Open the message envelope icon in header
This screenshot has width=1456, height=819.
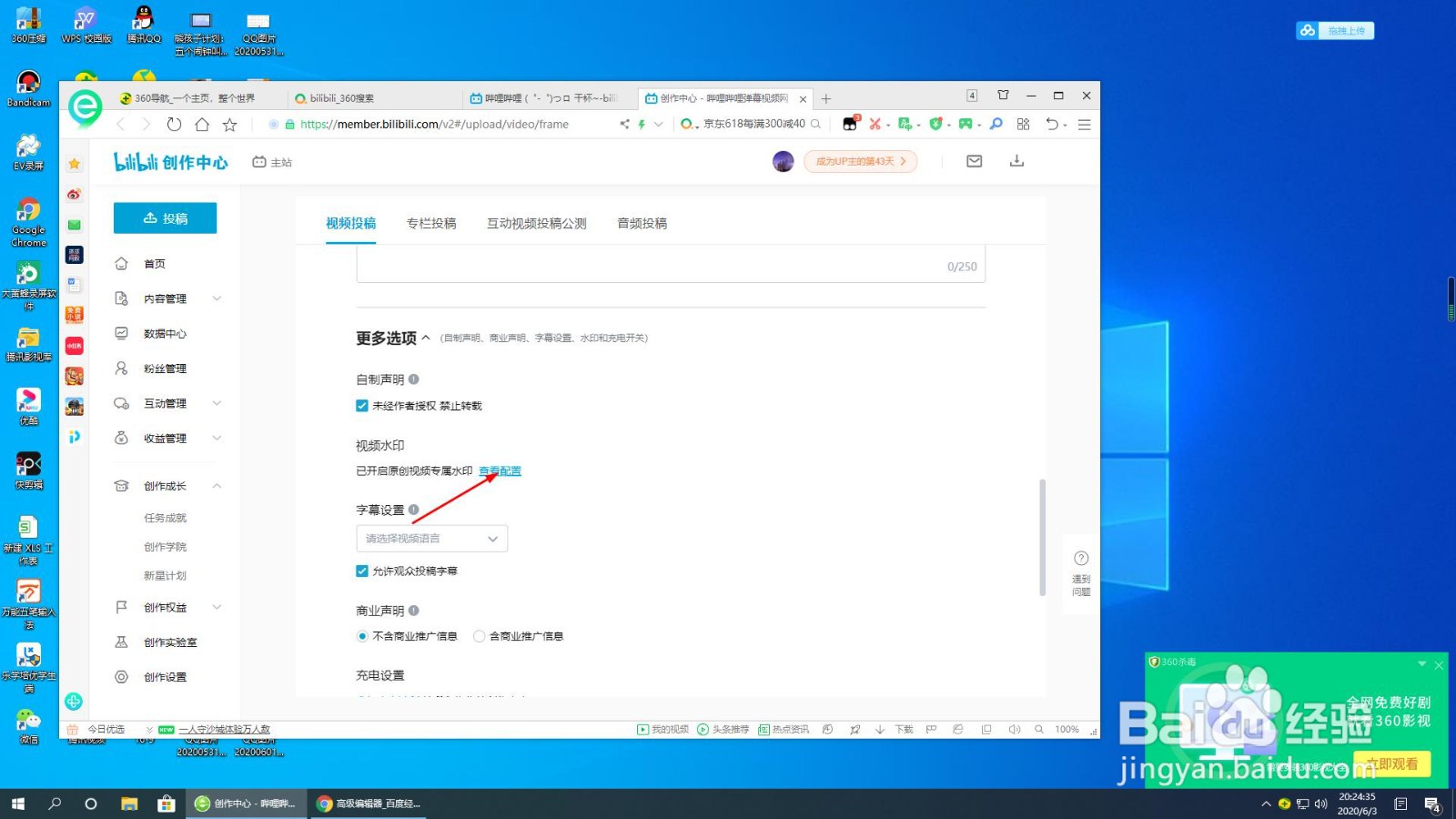[973, 160]
